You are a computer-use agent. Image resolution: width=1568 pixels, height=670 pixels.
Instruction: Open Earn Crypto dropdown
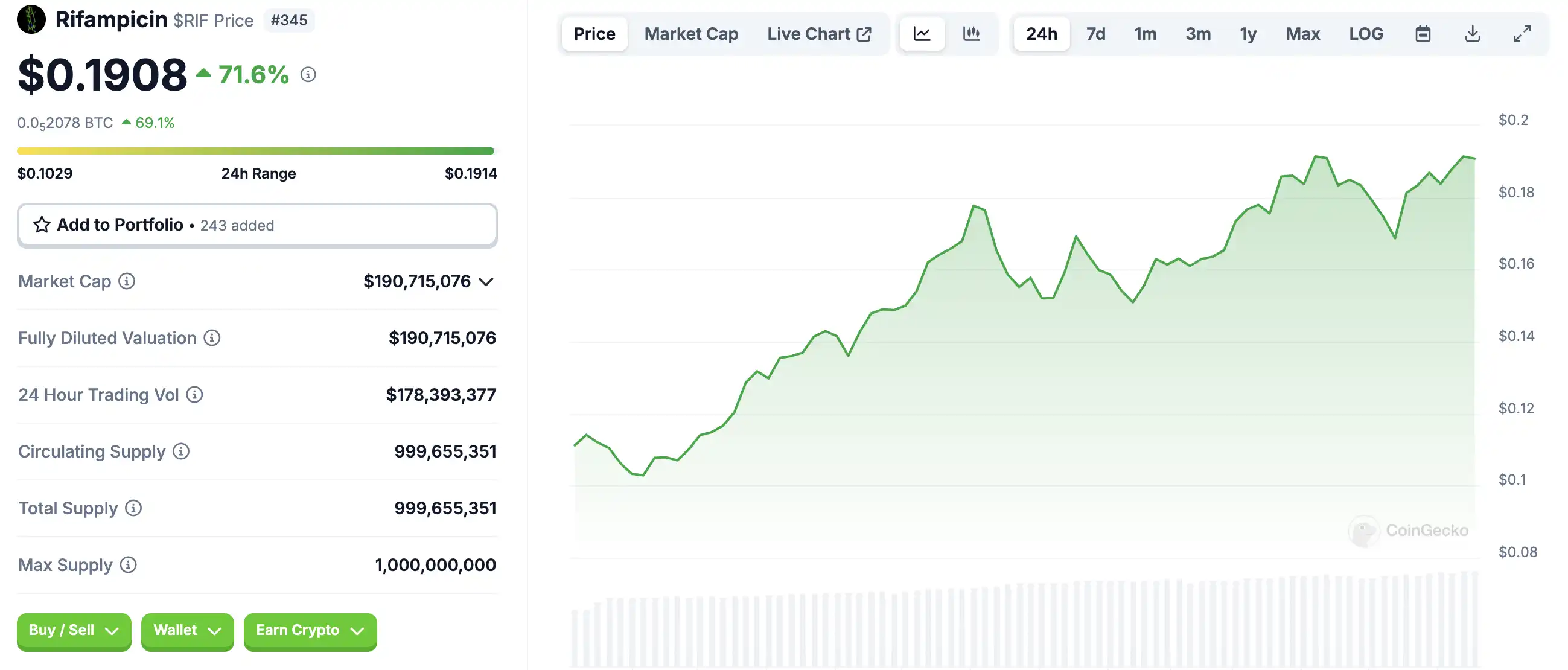(310, 630)
